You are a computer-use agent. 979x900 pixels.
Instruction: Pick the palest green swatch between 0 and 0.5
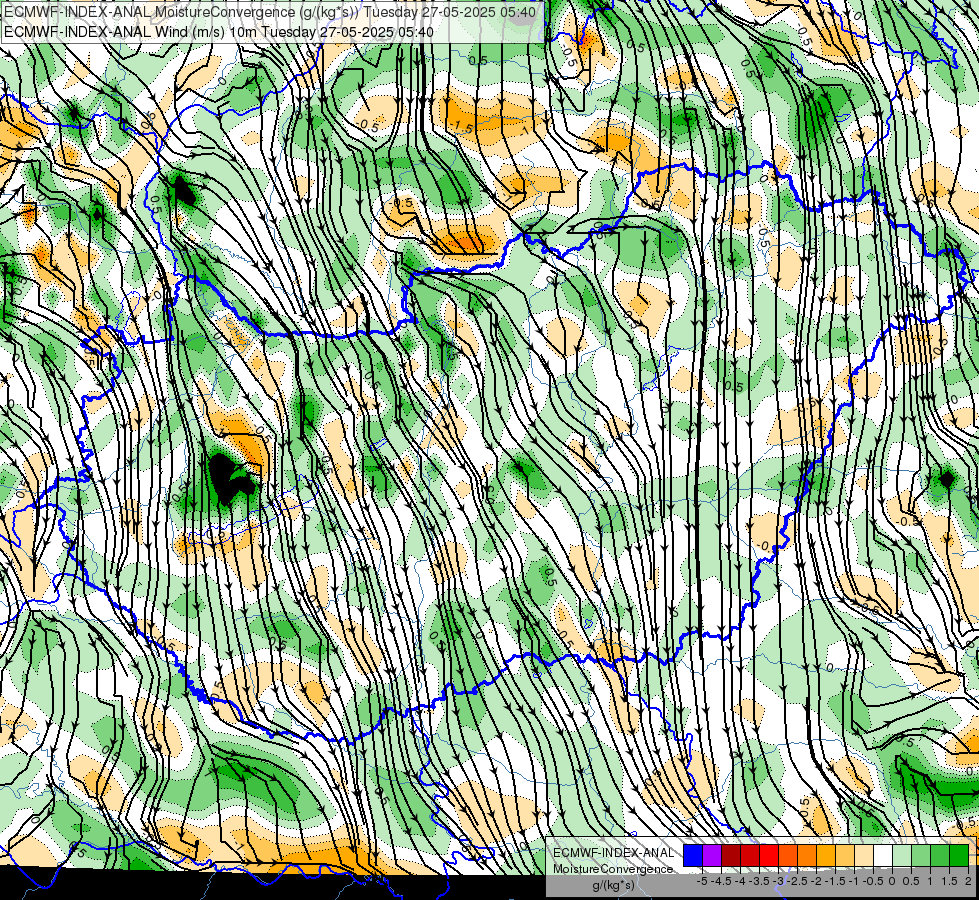pos(902,856)
